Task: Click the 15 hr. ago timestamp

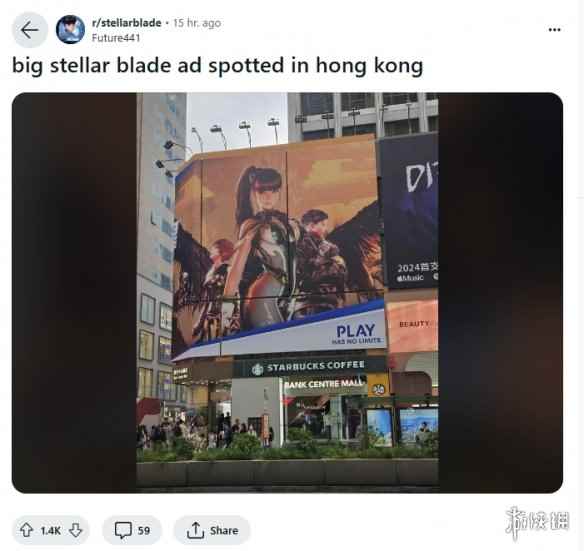Action: click(197, 23)
